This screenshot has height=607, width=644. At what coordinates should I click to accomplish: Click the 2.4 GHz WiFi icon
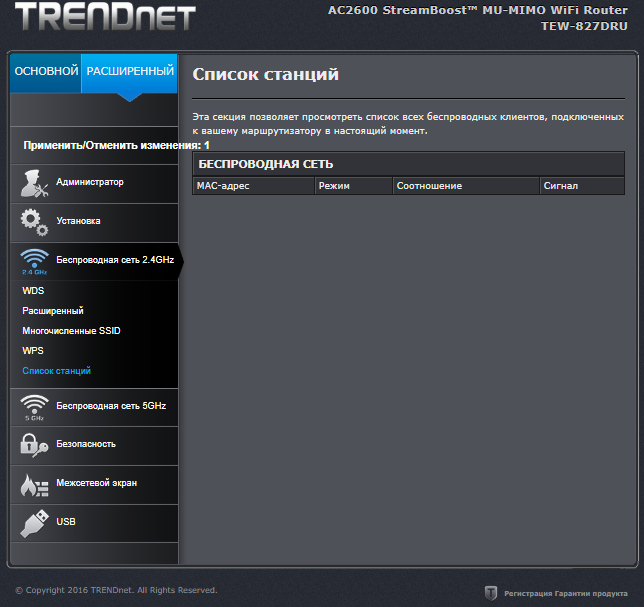(x=34, y=261)
